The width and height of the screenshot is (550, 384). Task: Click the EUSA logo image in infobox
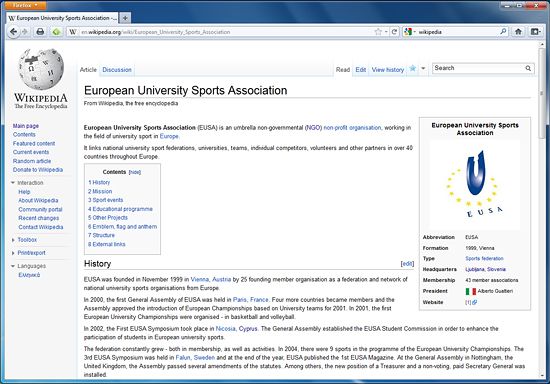pos(475,184)
